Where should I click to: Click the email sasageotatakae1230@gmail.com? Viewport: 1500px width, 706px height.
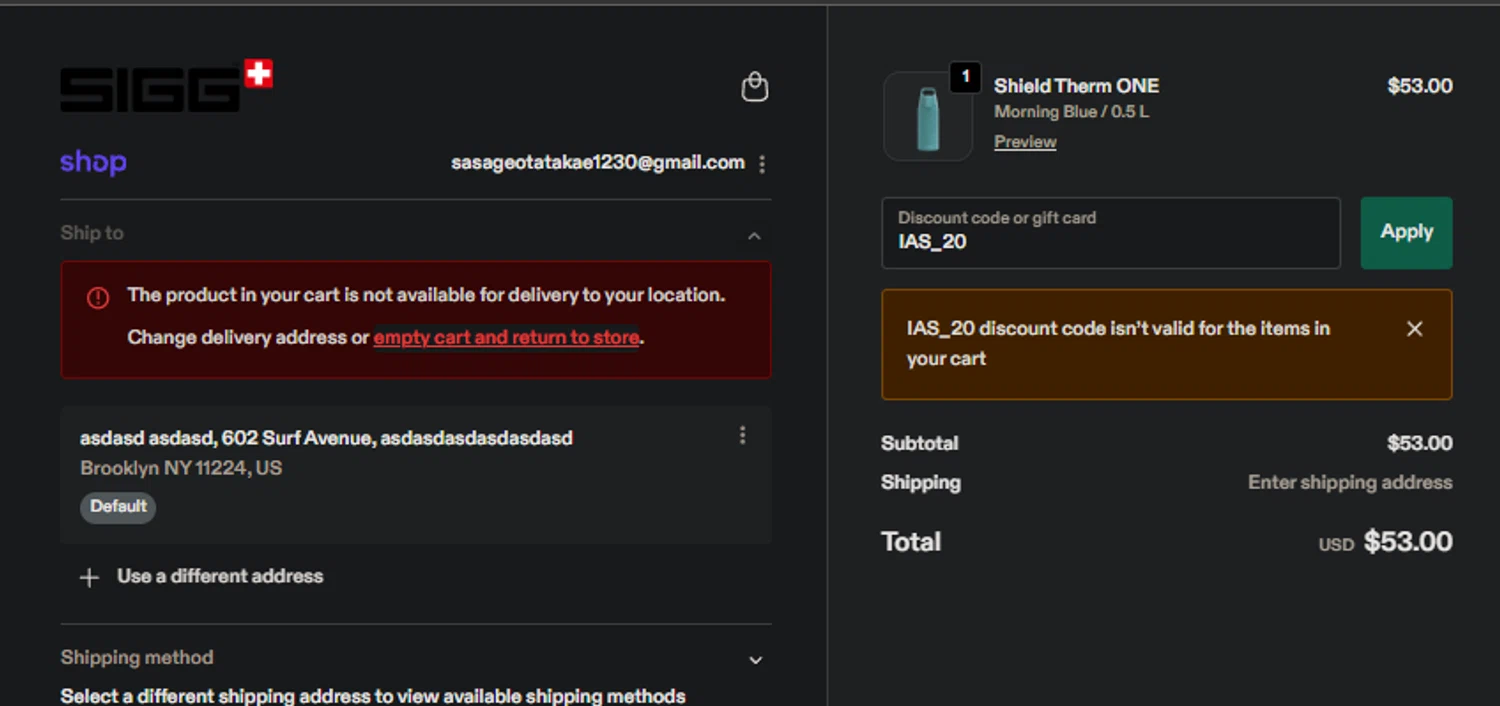[x=598, y=162]
